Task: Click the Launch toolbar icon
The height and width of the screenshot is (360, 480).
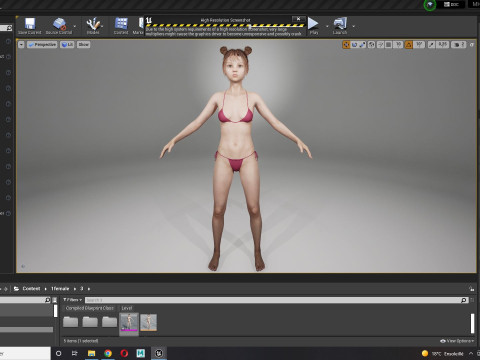Action: pos(340,26)
